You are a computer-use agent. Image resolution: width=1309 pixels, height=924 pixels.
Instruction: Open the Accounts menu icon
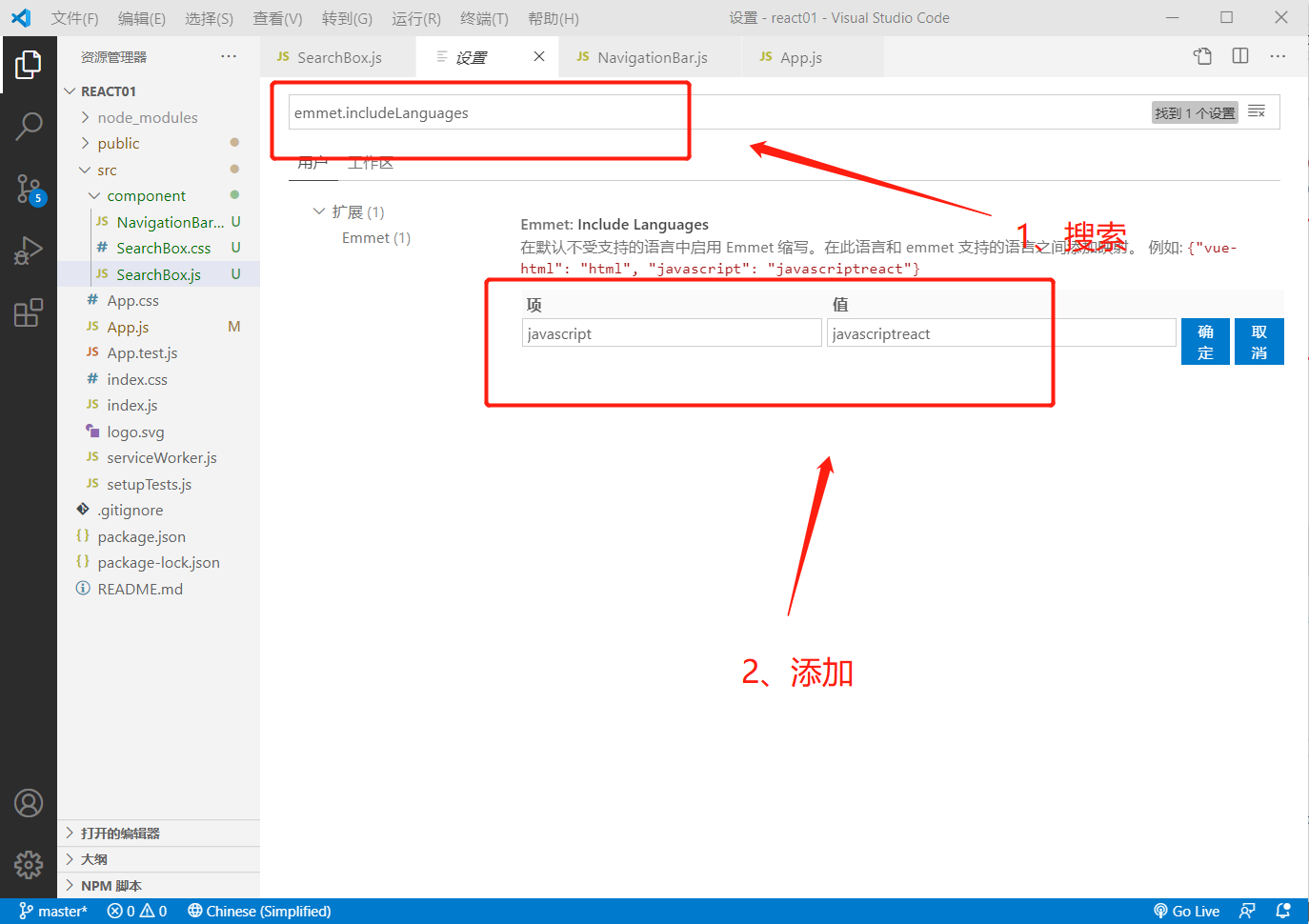(29, 803)
